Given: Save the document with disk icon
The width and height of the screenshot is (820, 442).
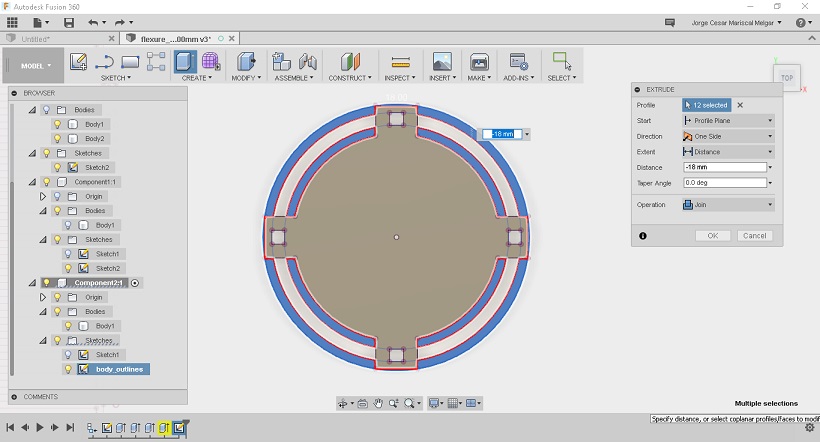Looking at the screenshot, I should coord(69,22).
